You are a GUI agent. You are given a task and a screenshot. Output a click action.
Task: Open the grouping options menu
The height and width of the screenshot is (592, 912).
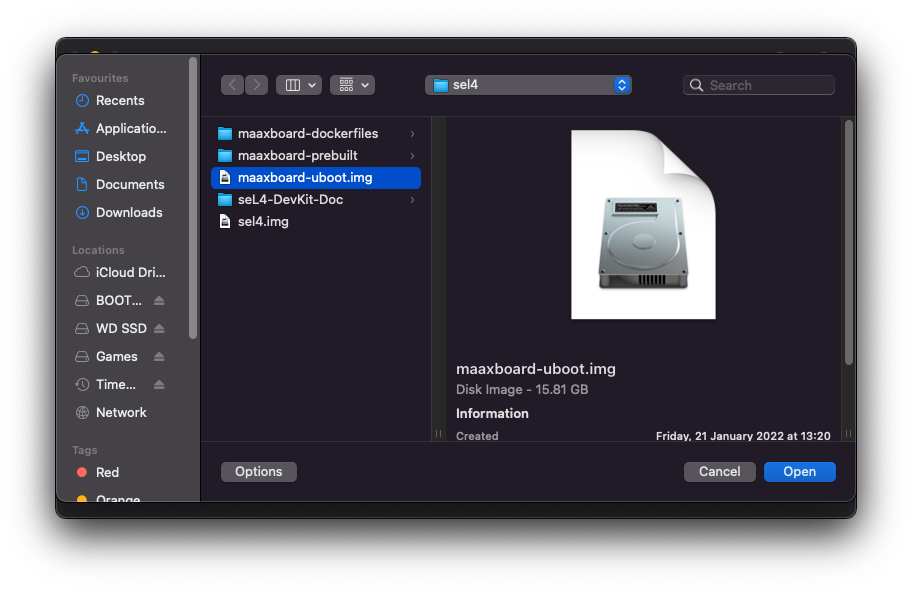click(352, 85)
